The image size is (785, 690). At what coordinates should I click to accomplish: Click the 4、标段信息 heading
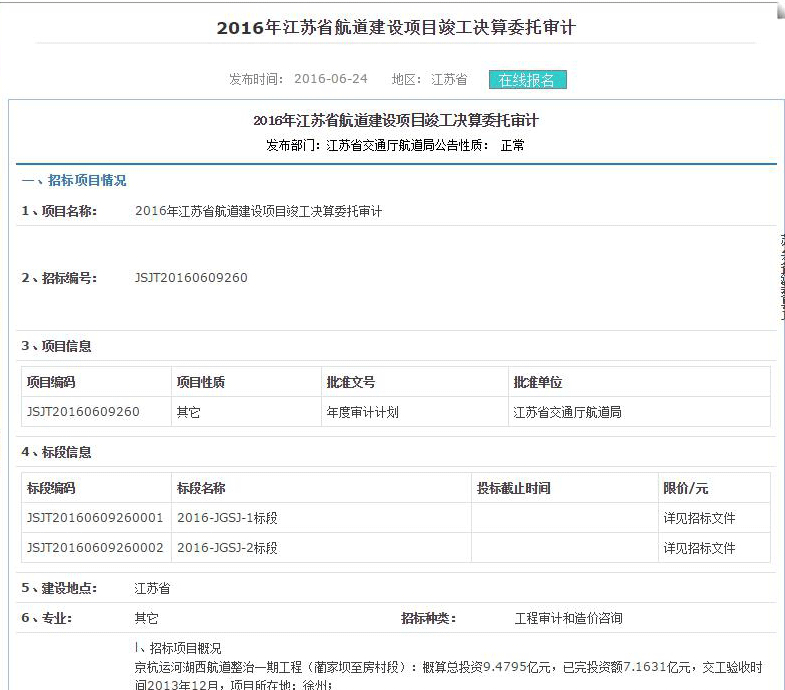tap(56, 452)
